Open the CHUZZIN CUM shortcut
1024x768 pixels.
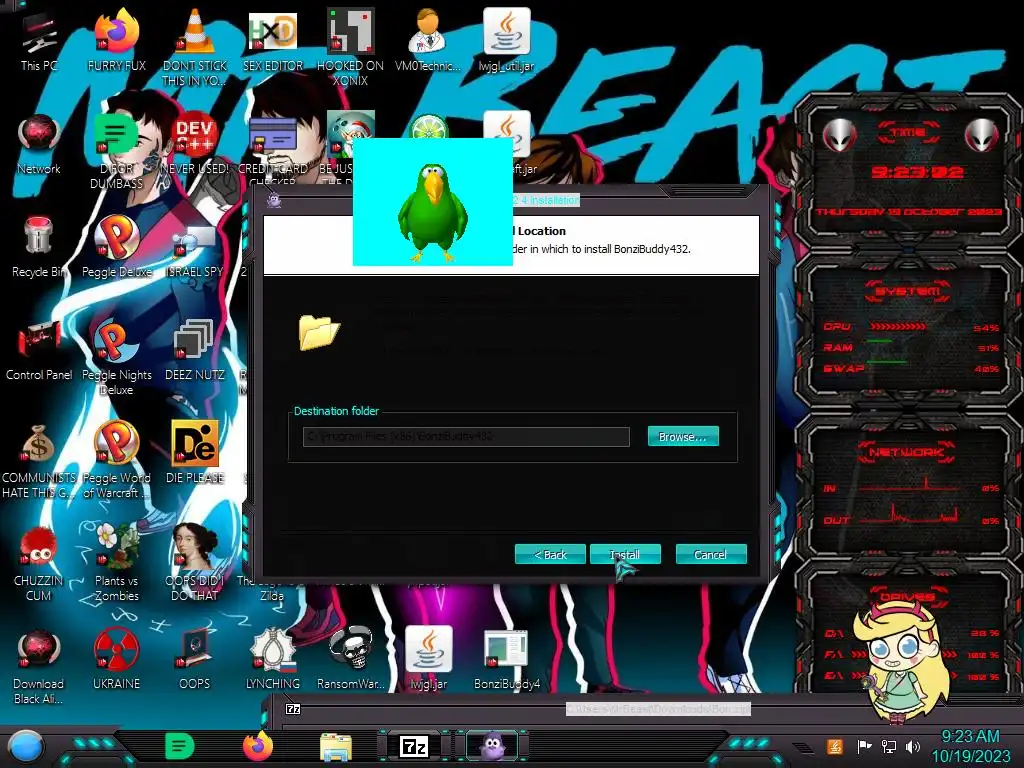(39, 564)
